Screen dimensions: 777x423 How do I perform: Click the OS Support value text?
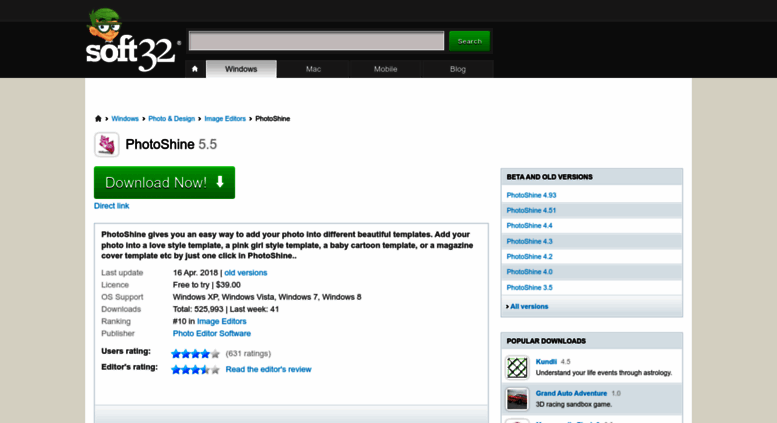(x=267, y=297)
